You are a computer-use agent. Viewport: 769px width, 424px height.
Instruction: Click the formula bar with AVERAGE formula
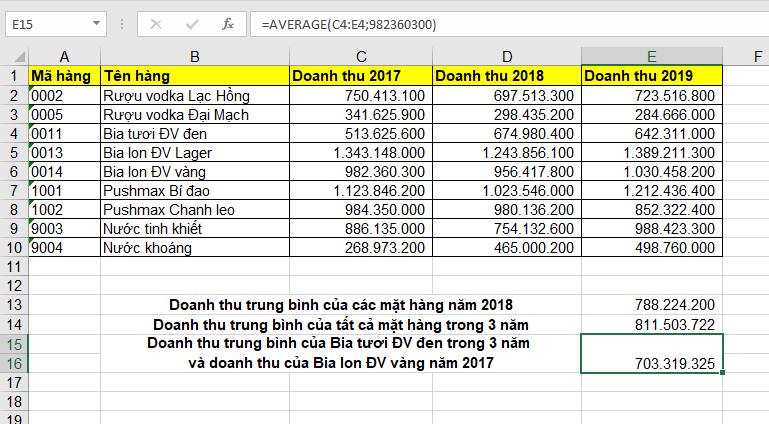(x=500, y=23)
